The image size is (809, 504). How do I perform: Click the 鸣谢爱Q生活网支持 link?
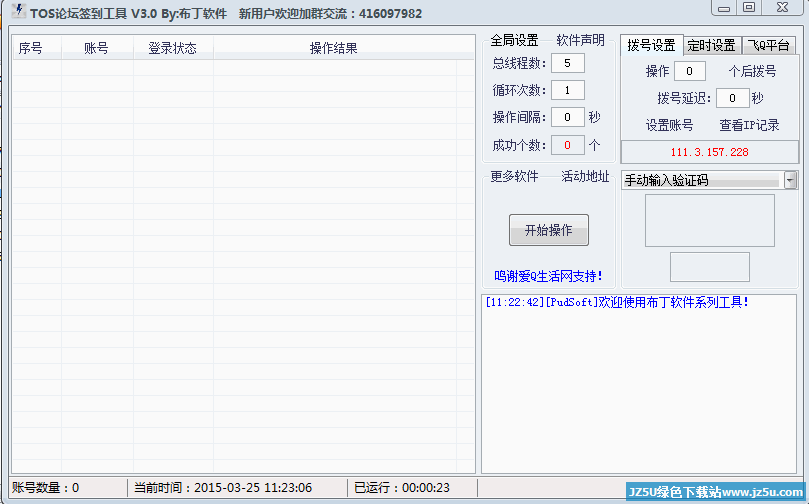[x=548, y=276]
